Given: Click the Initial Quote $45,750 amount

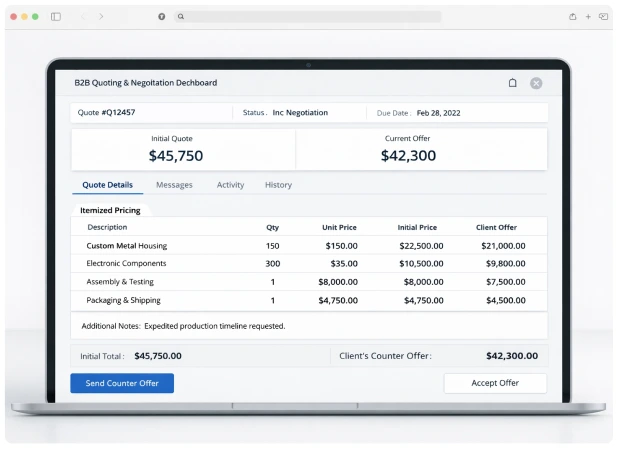Looking at the screenshot, I should tap(176, 156).
